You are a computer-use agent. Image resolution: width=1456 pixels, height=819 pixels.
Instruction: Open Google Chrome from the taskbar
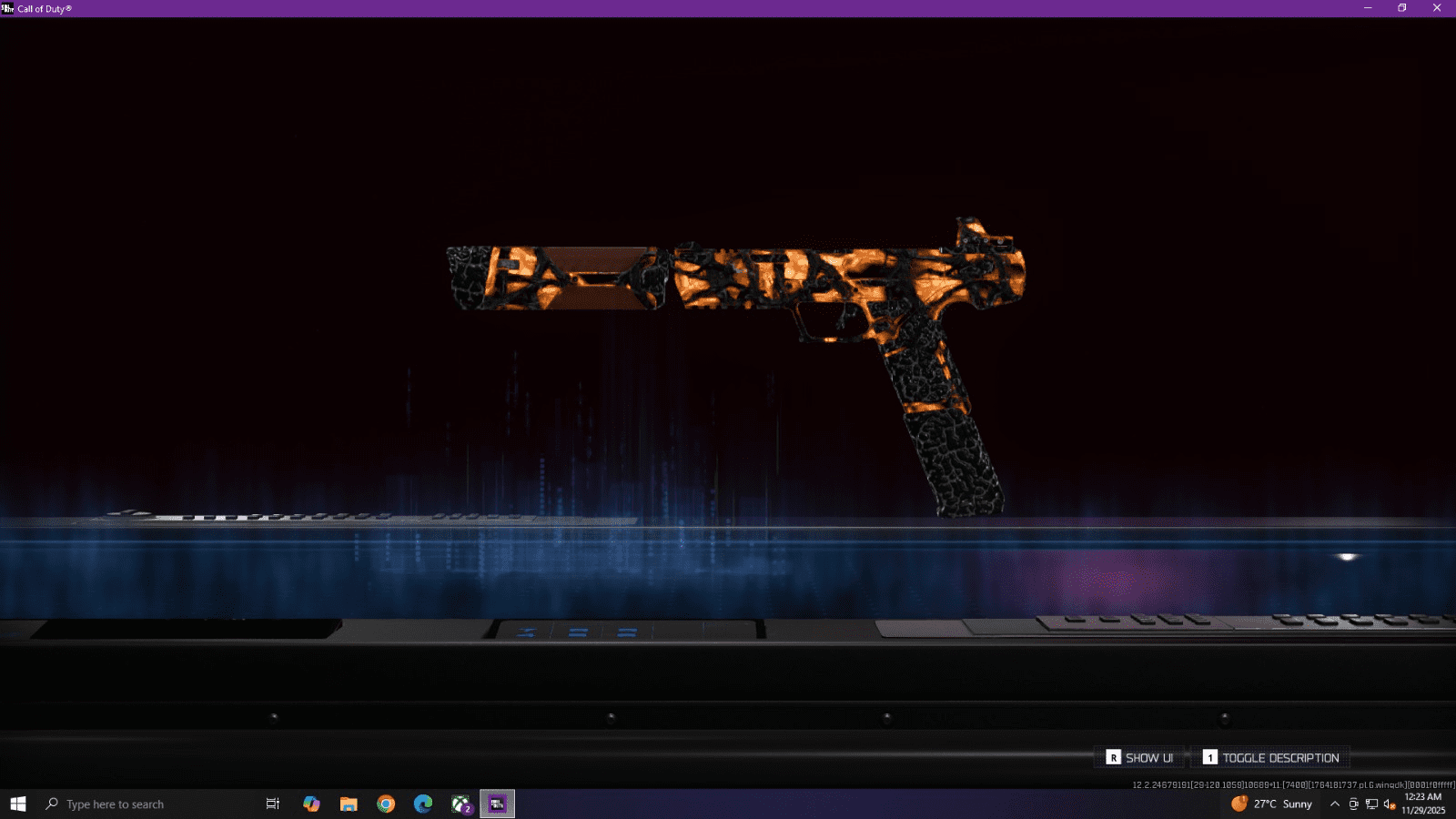tap(386, 804)
